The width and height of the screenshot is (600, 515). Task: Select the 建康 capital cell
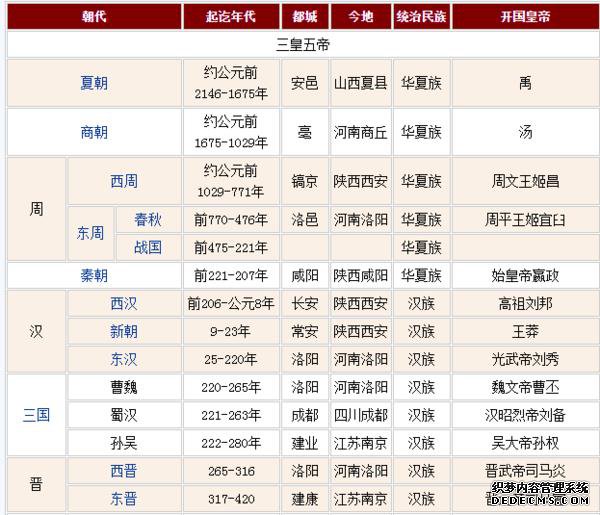click(x=305, y=499)
